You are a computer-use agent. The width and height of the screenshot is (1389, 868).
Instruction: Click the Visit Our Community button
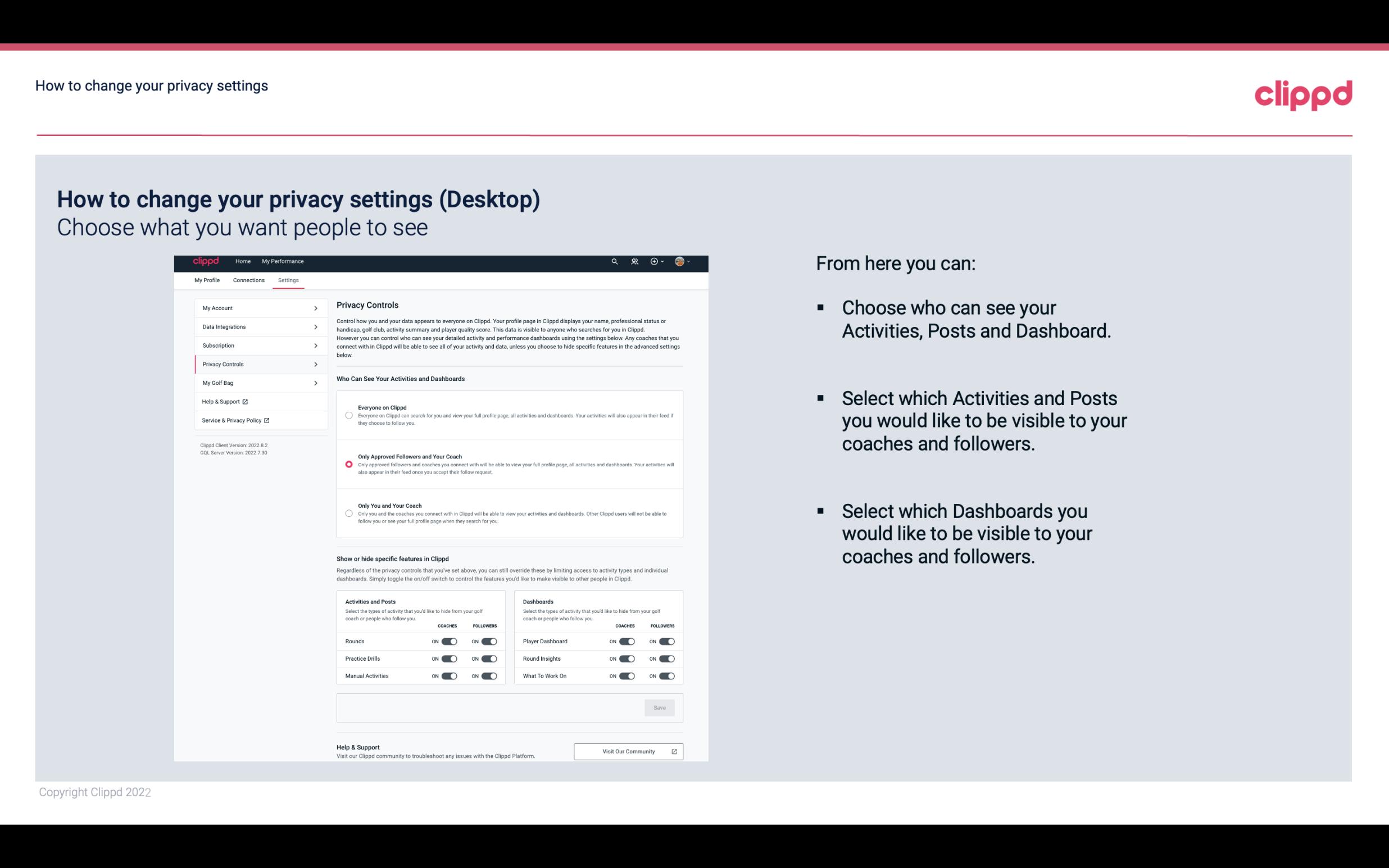(x=627, y=751)
